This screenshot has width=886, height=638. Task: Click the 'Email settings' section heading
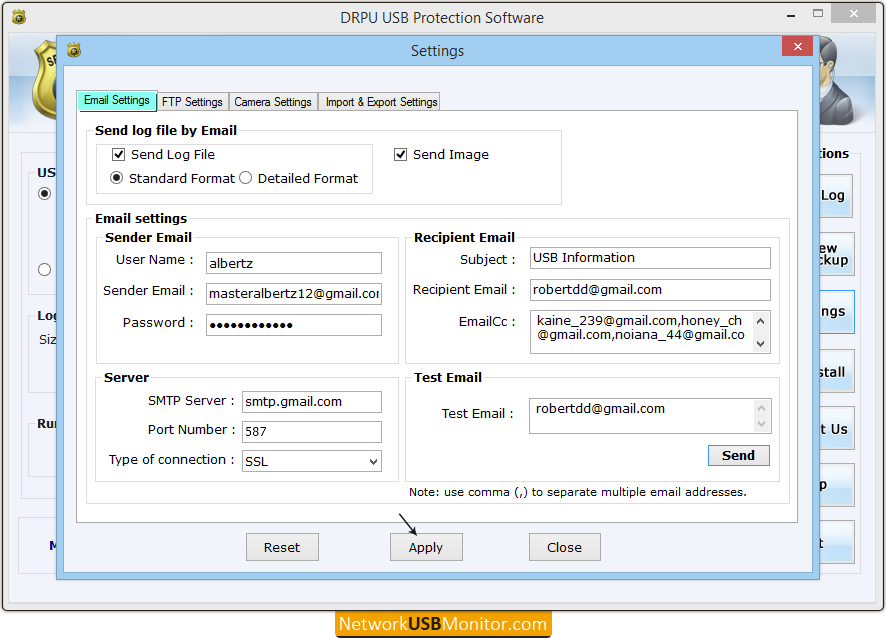141,218
